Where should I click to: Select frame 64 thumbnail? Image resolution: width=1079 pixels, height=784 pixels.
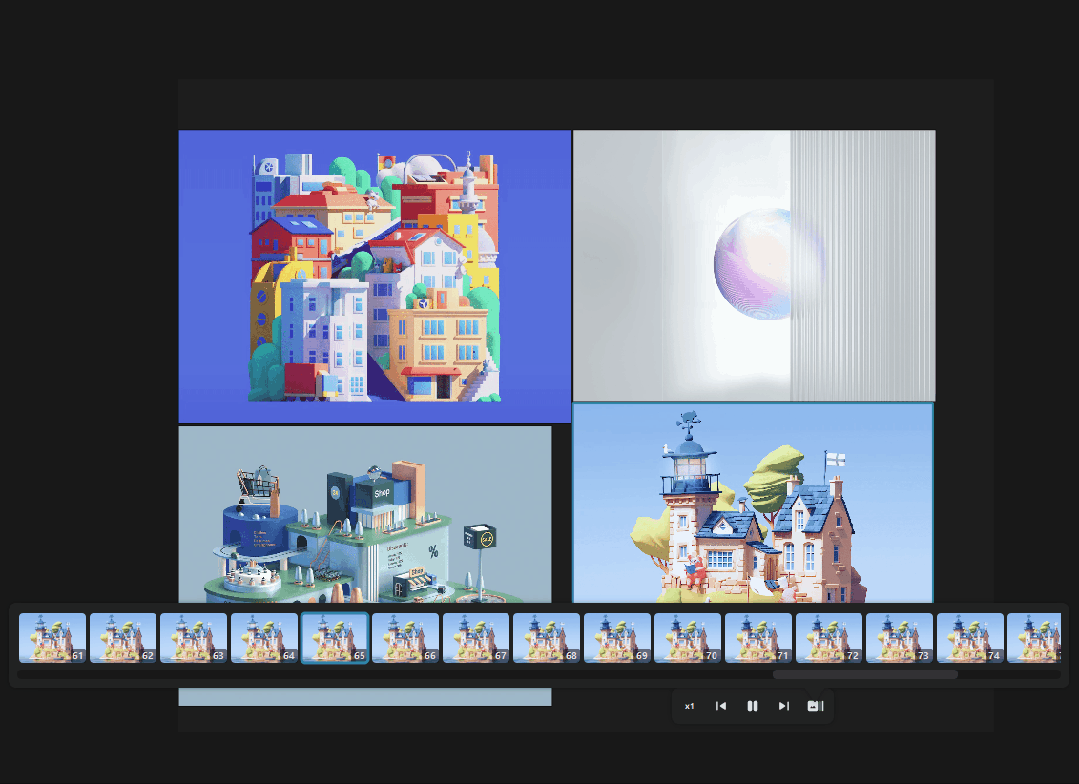click(264, 638)
